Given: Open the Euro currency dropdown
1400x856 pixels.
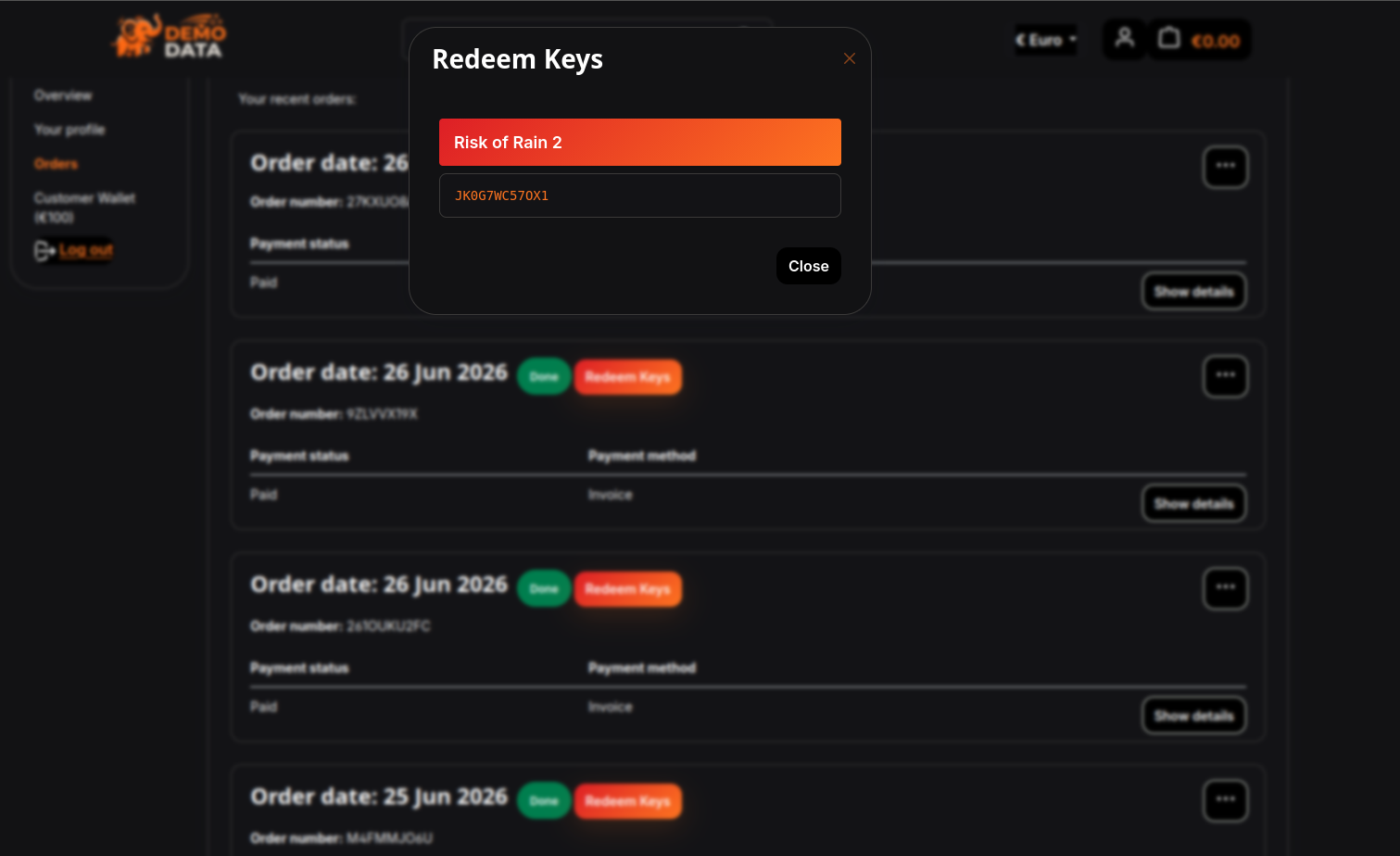Looking at the screenshot, I should (x=1046, y=40).
